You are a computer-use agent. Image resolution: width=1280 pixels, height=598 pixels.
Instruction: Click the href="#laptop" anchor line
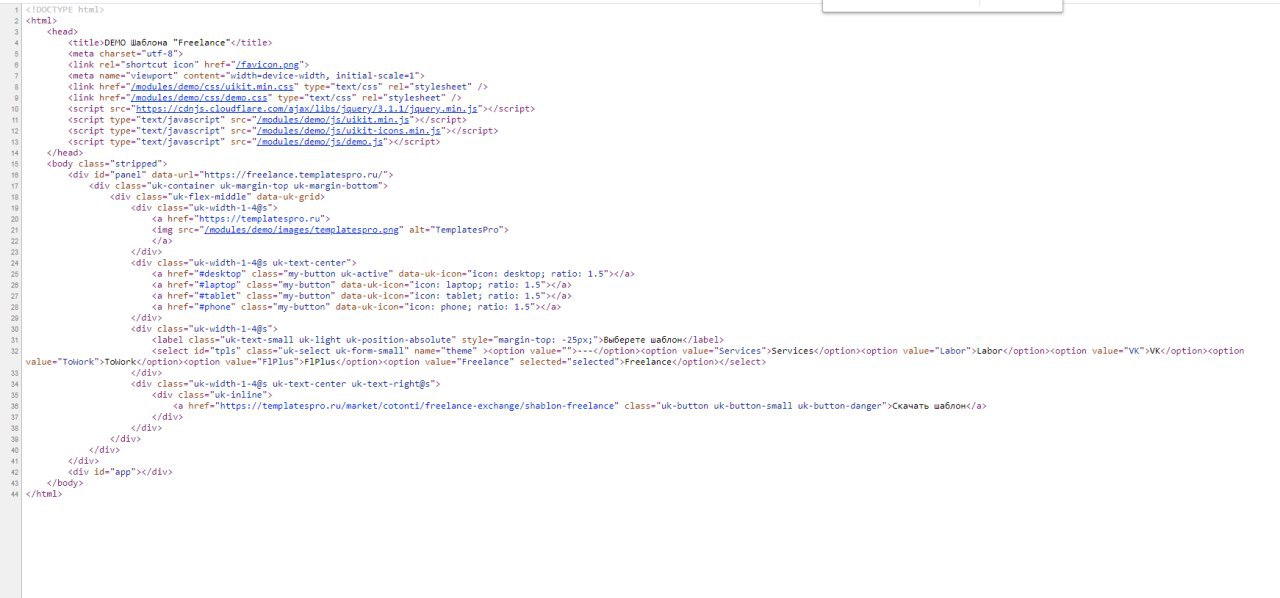click(362, 284)
